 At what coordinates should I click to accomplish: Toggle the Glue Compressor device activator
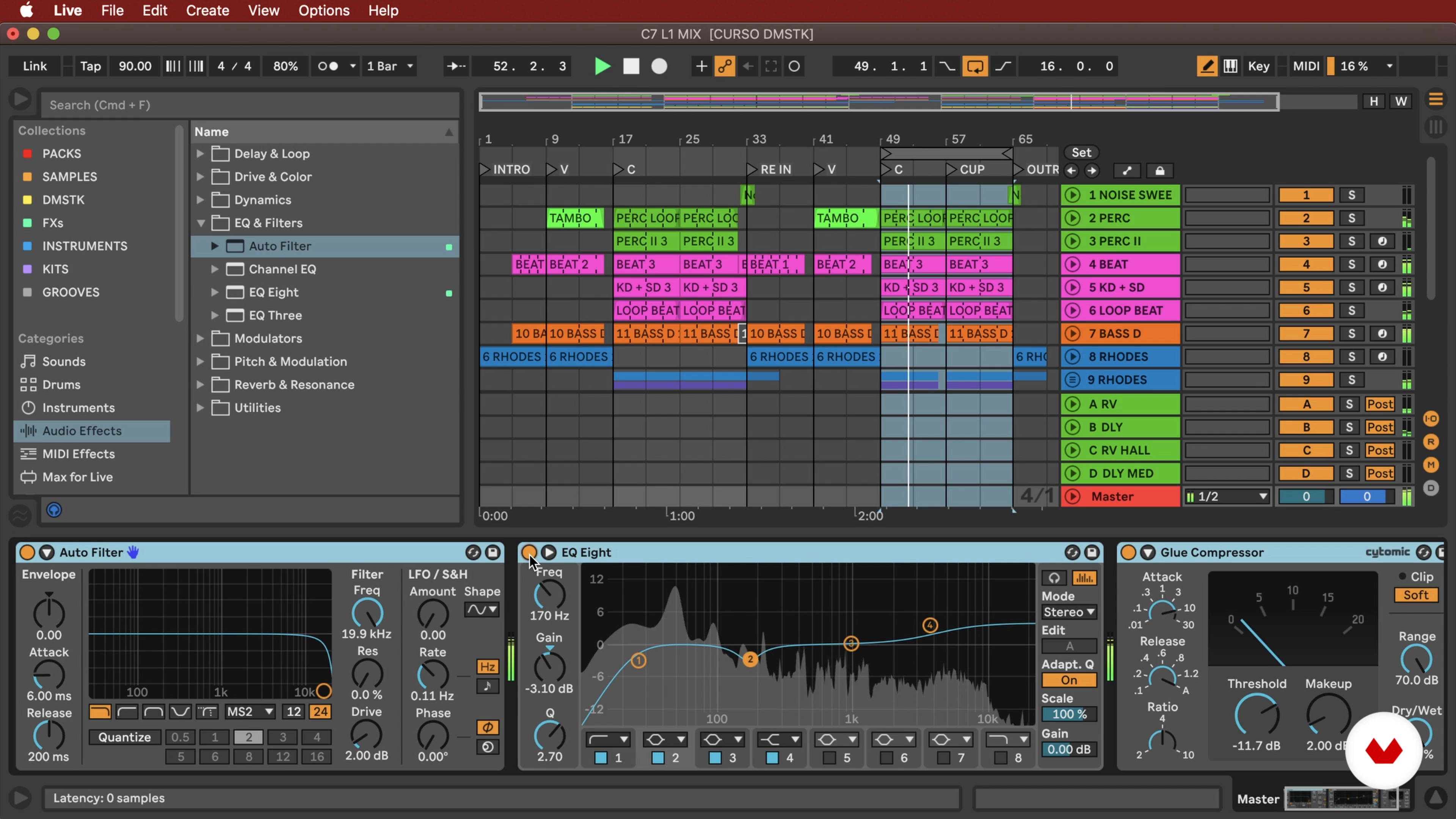tap(1128, 552)
